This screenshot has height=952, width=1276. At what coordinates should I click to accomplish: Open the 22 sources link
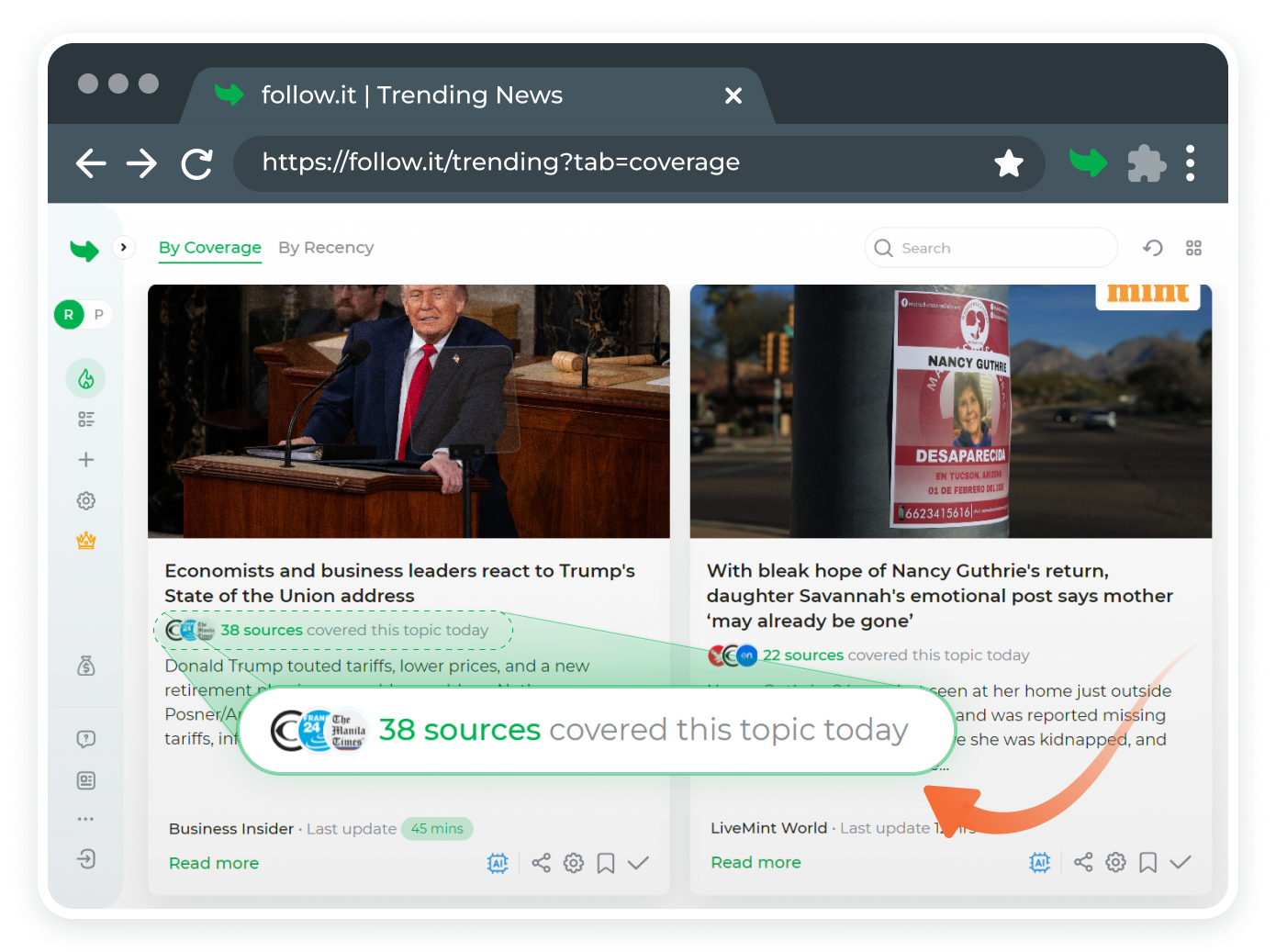click(802, 655)
